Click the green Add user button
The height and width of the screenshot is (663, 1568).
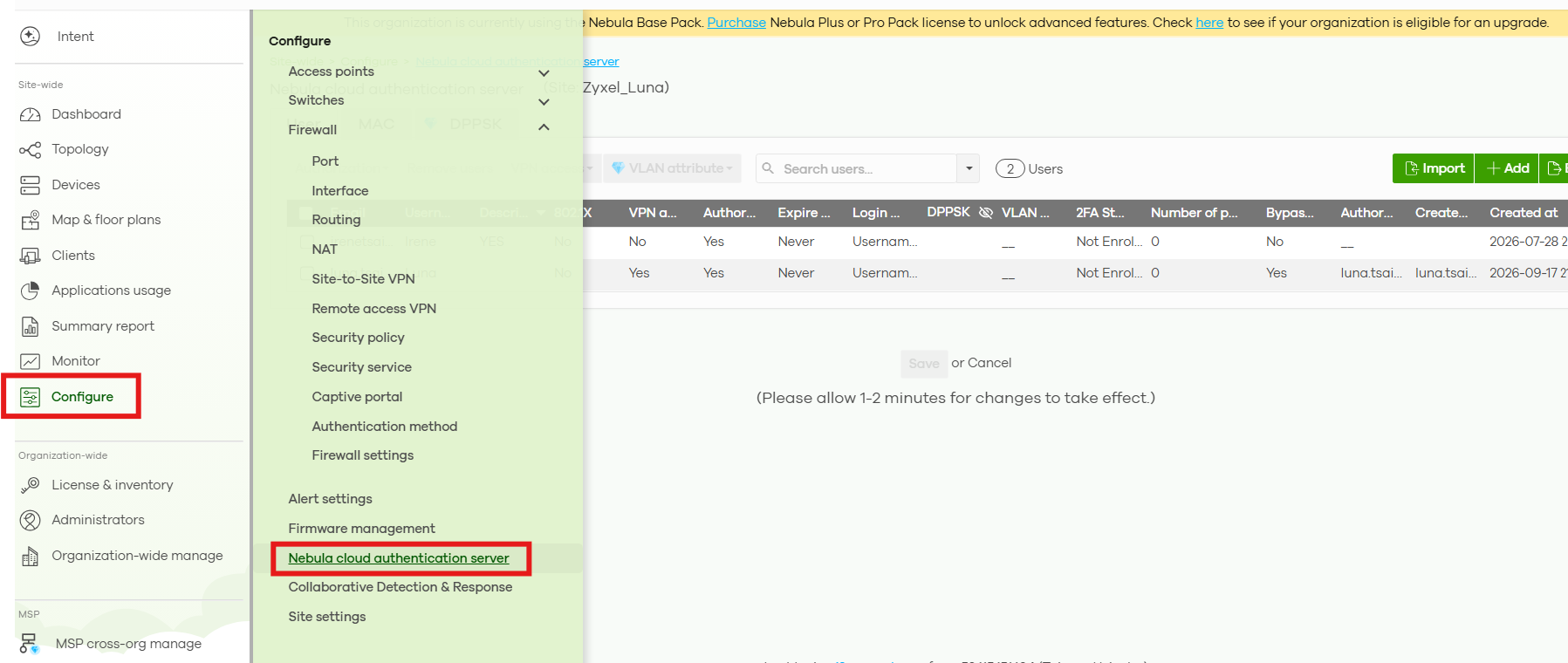[x=1507, y=168]
